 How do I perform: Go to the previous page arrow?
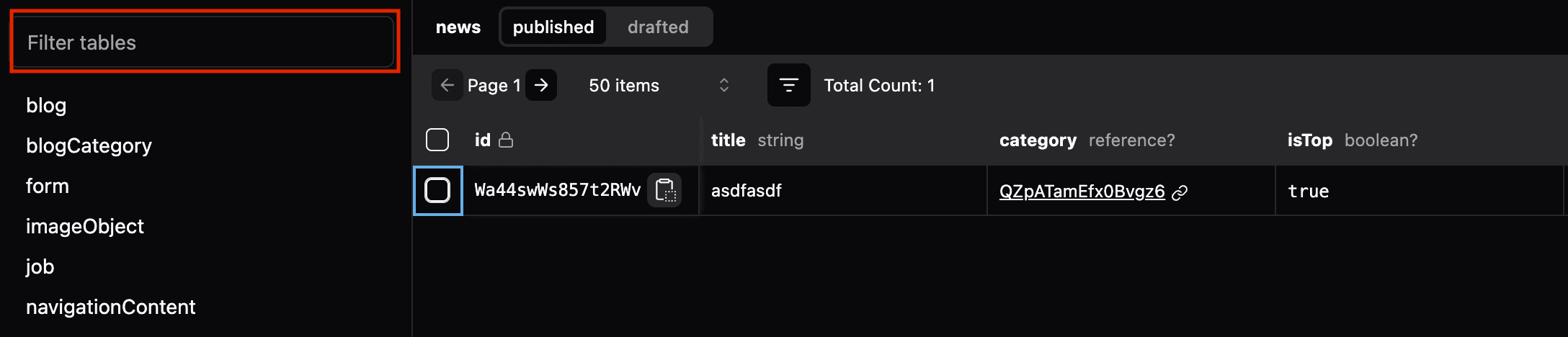(x=447, y=86)
